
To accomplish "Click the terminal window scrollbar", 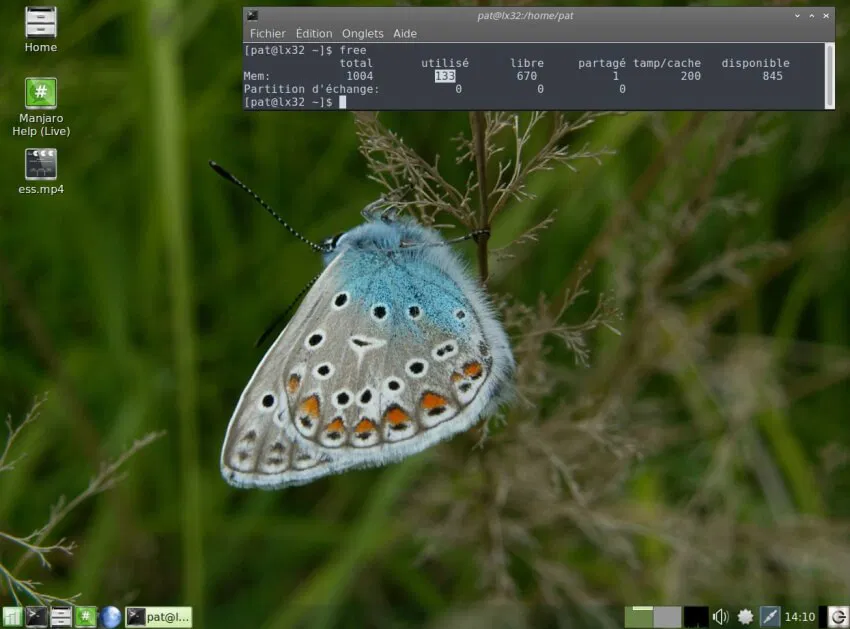I will pyautogui.click(x=831, y=75).
